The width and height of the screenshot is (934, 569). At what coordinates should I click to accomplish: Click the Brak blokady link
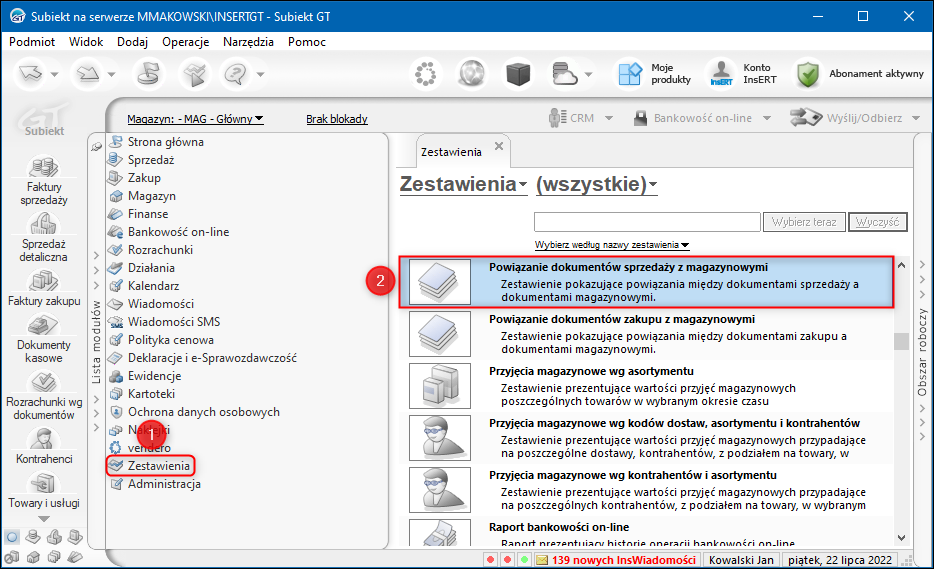pos(337,119)
